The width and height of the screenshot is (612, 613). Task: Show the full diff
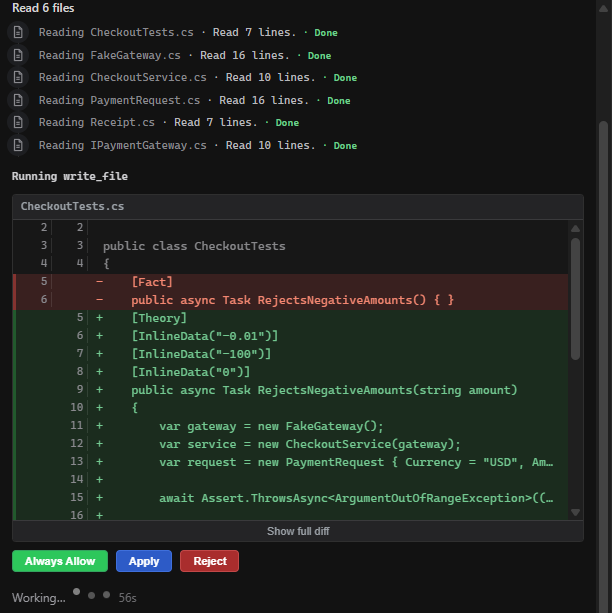click(298, 531)
